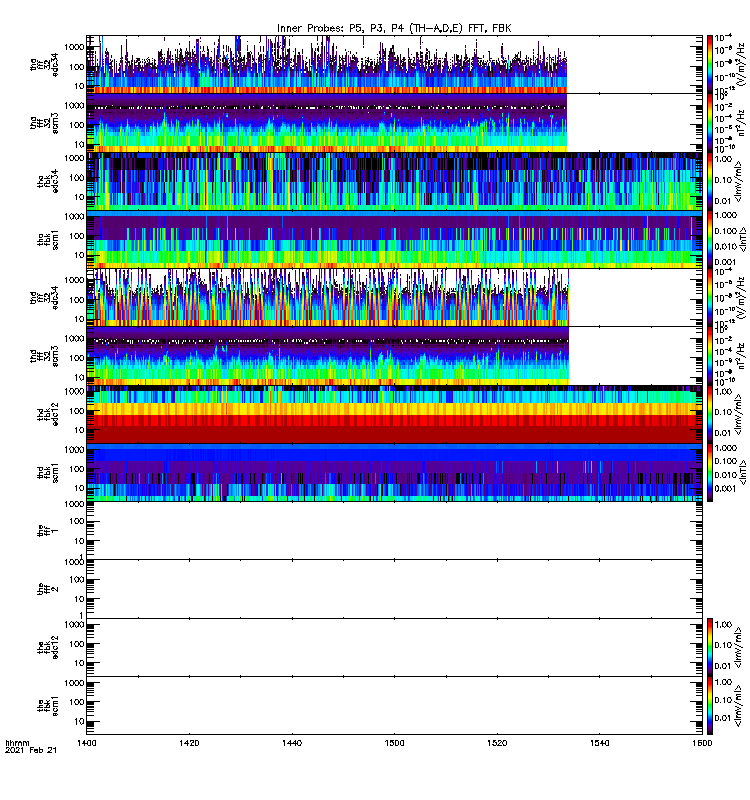Click the 'thd fff 32 scm3' panel label
This screenshot has width=750, height=800.
pyautogui.click(x=44, y=356)
